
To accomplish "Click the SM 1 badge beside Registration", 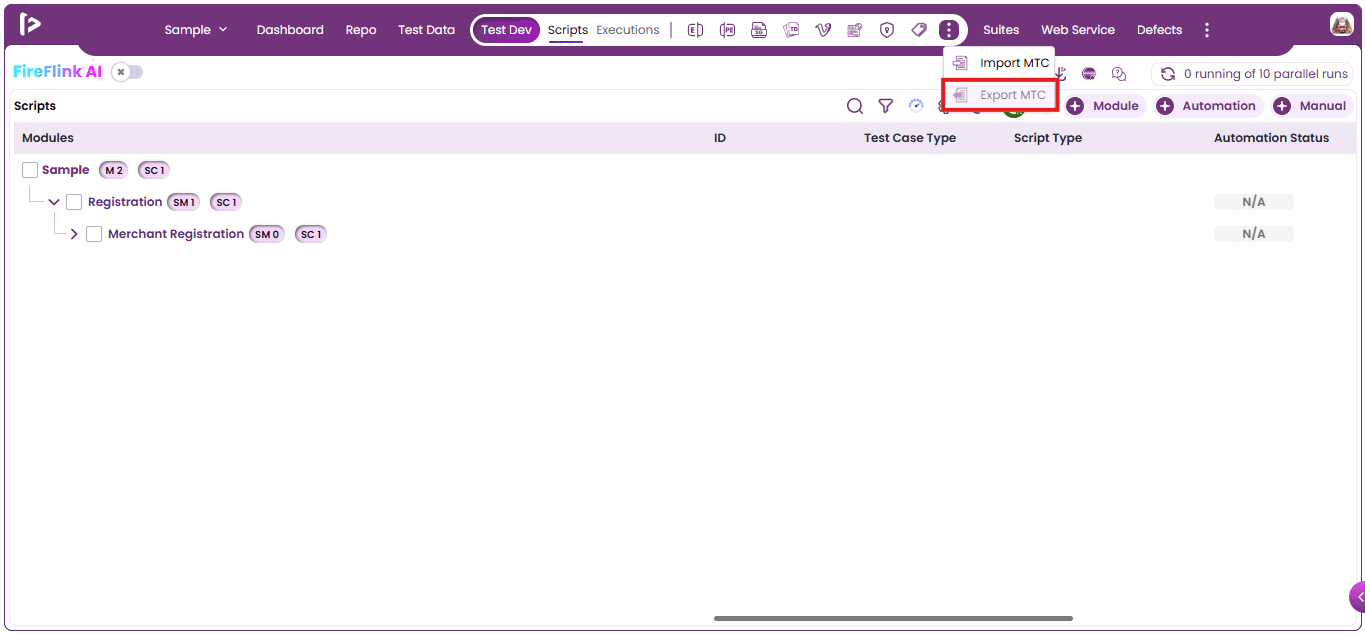I will (x=183, y=202).
